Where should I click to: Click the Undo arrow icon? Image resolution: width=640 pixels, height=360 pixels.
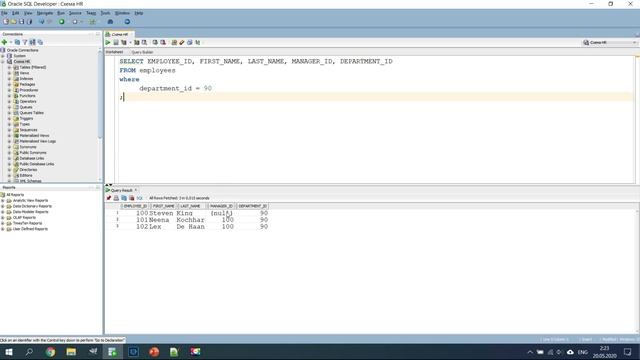tap(42, 22)
